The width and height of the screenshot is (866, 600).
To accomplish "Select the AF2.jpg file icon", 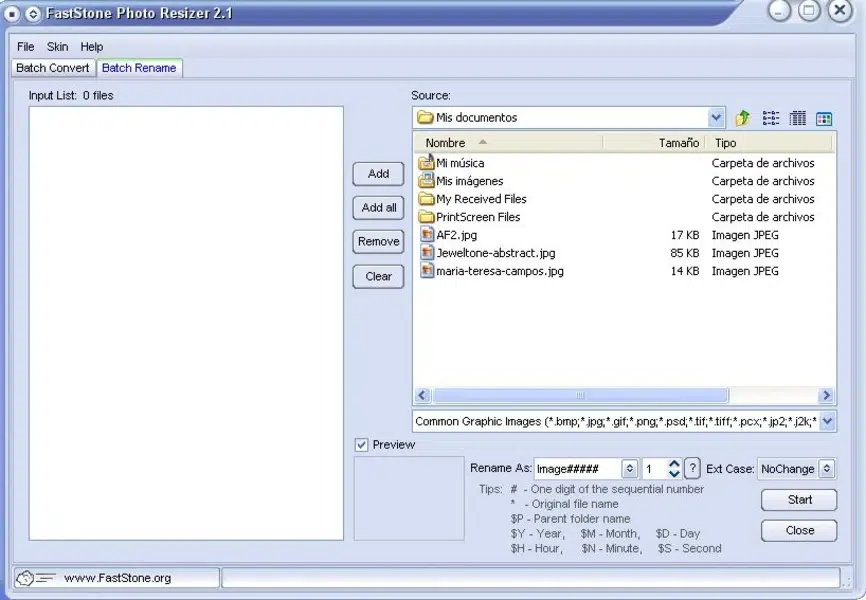I will pyautogui.click(x=426, y=234).
